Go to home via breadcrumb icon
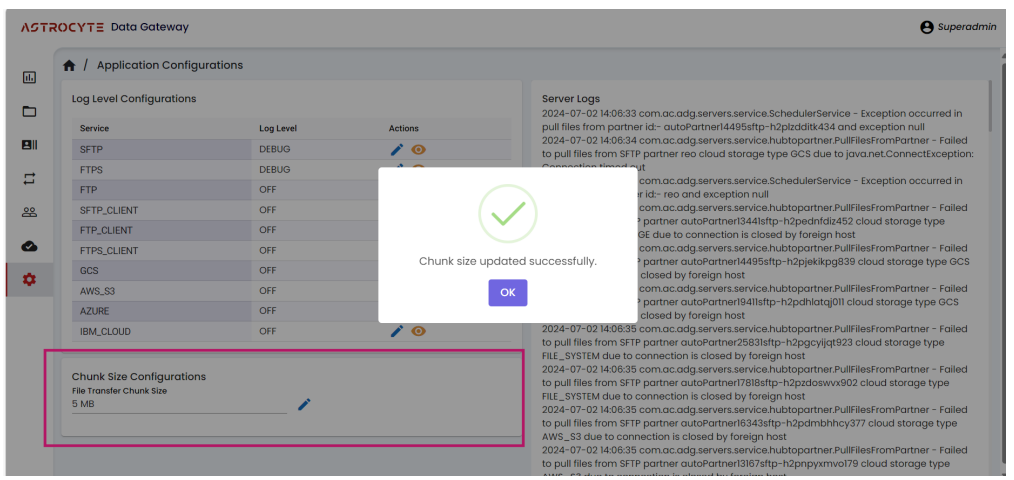Viewport: 1014px width, 480px height. pos(69,66)
